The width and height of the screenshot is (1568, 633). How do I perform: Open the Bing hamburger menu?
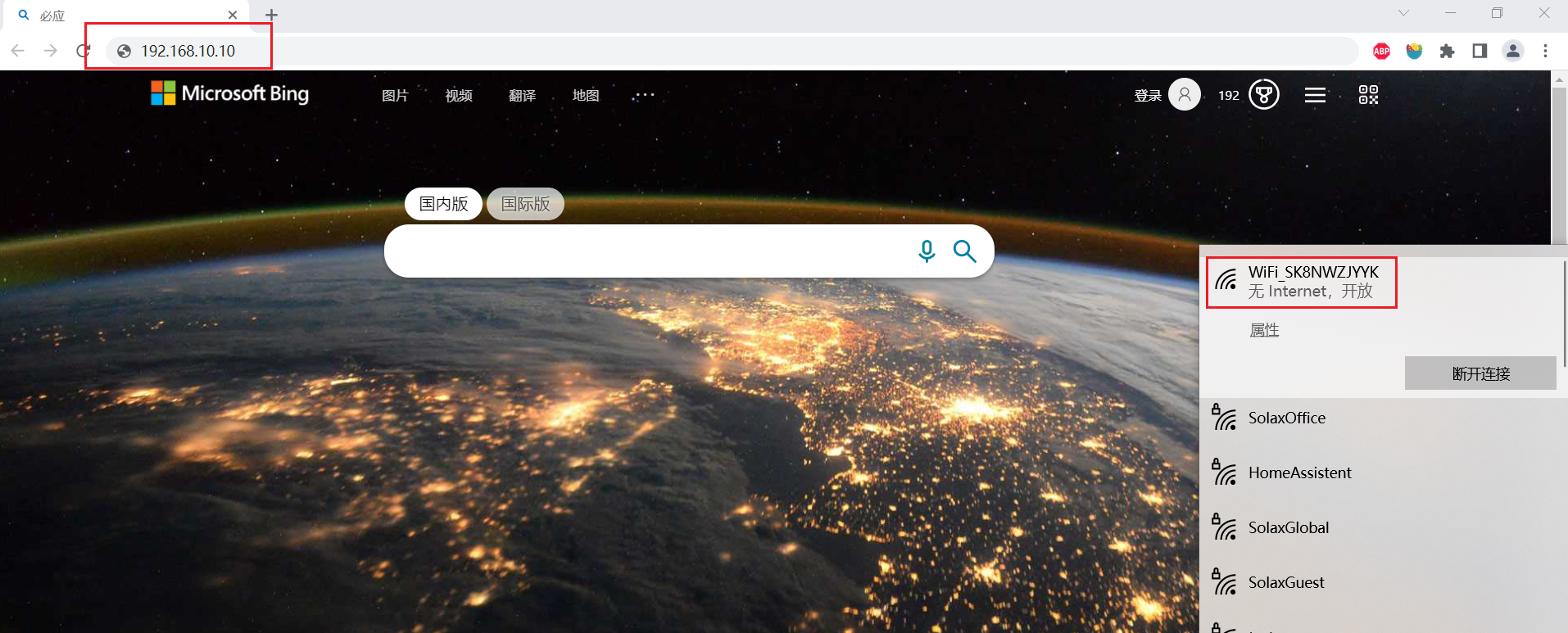point(1315,95)
